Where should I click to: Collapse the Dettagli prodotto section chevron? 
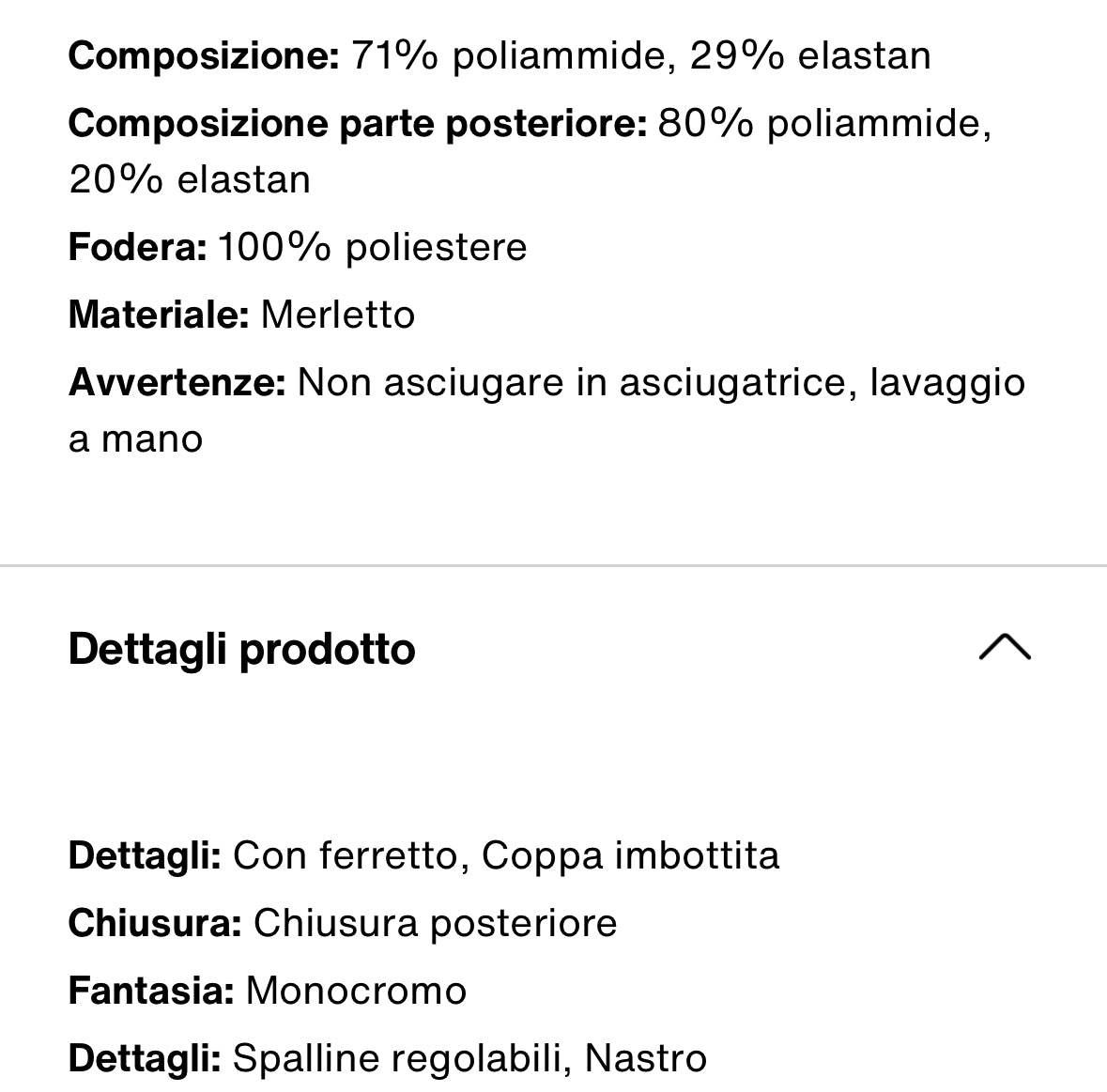(1004, 648)
